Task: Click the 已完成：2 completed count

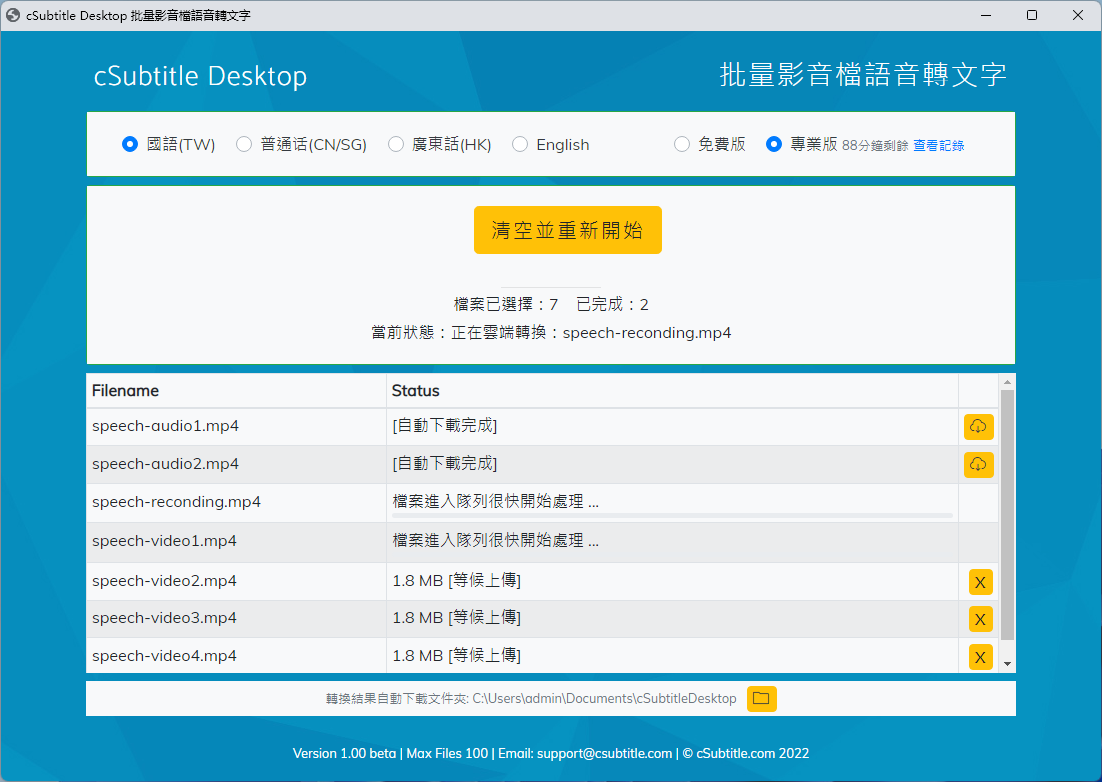Action: pyautogui.click(x=612, y=304)
